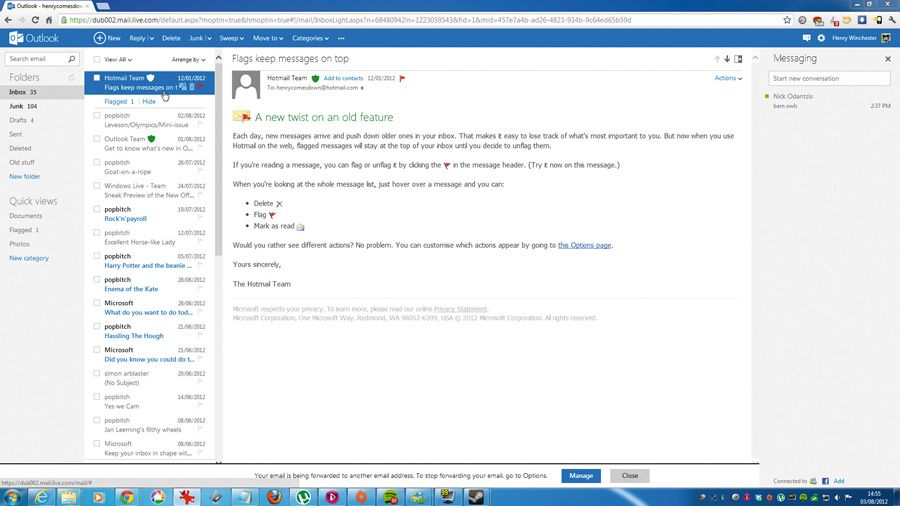The height and width of the screenshot is (506, 900).
Task: Click the browser bookmark star icon
Action: point(787,20)
